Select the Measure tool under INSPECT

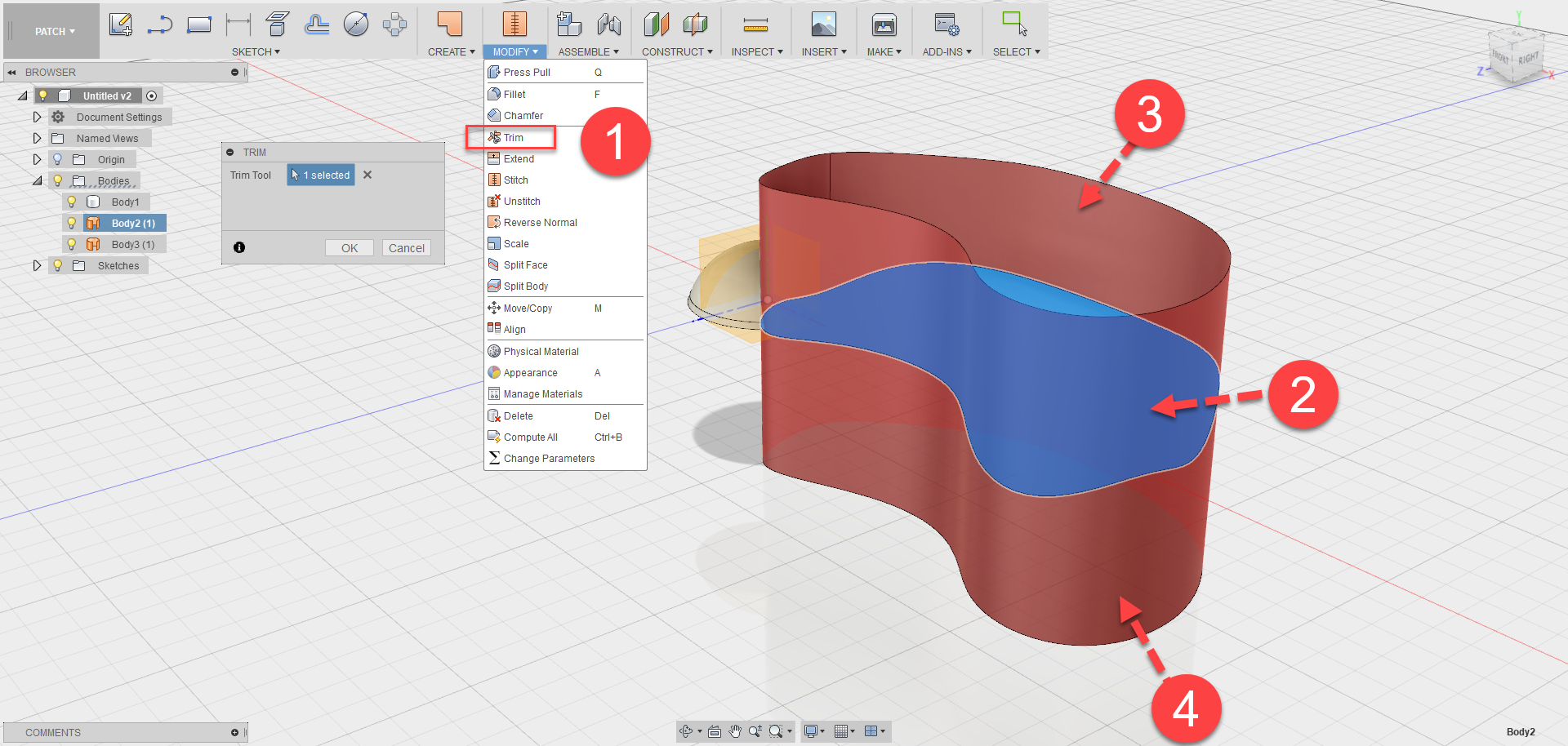(755, 24)
